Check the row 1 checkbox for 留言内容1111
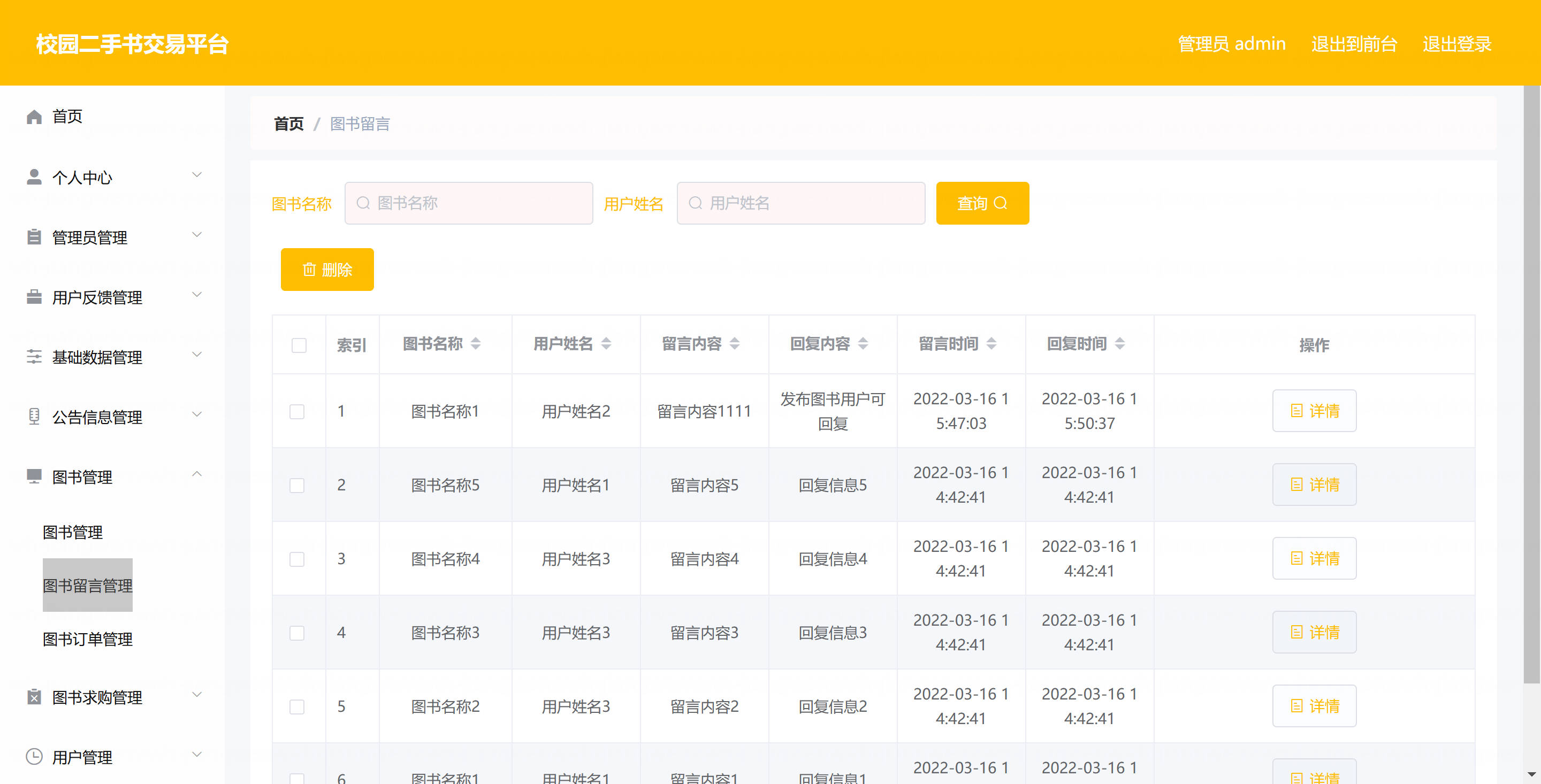1541x784 pixels. click(x=297, y=411)
